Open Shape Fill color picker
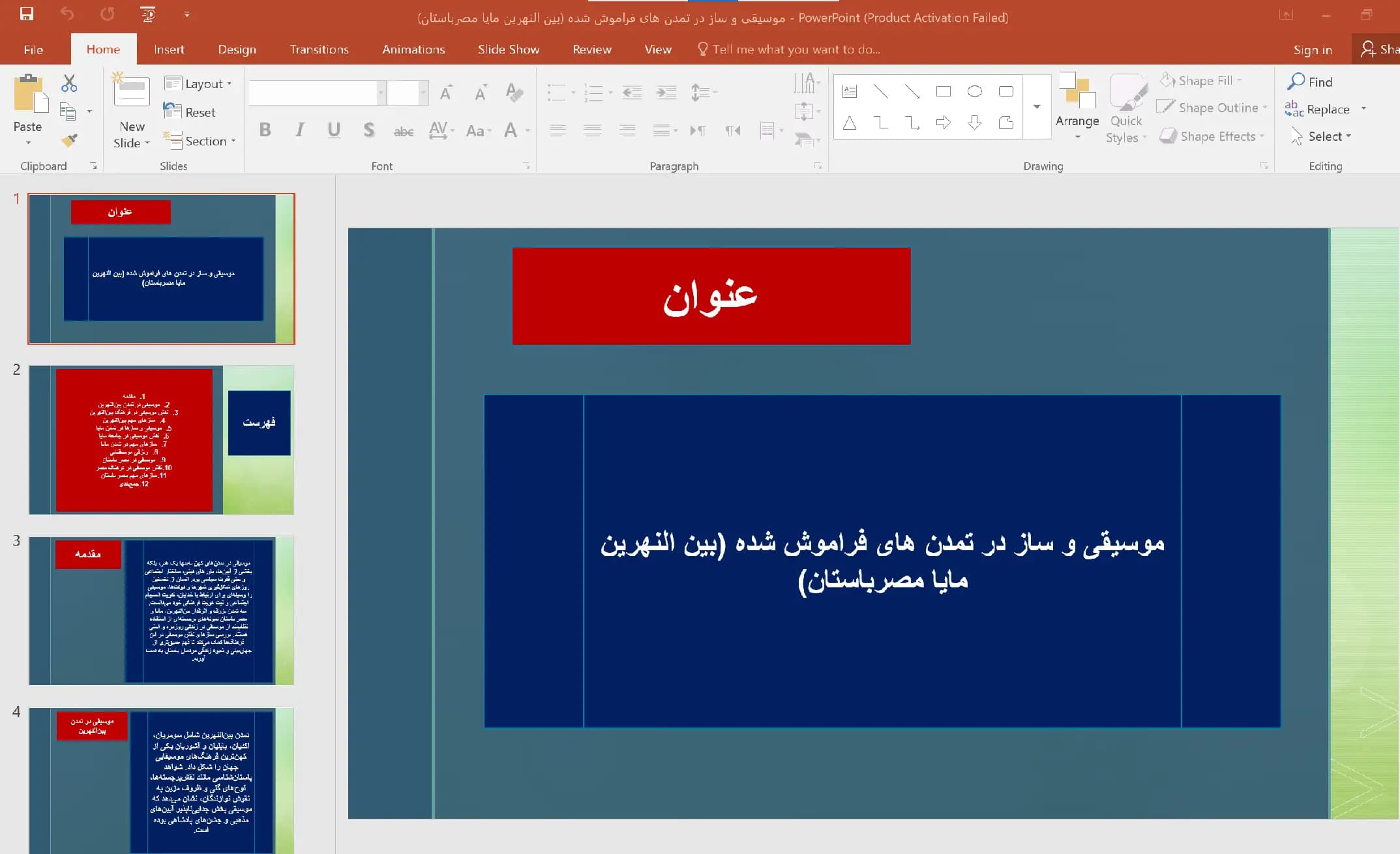Image resolution: width=1400 pixels, height=854 pixels. [x=1201, y=81]
